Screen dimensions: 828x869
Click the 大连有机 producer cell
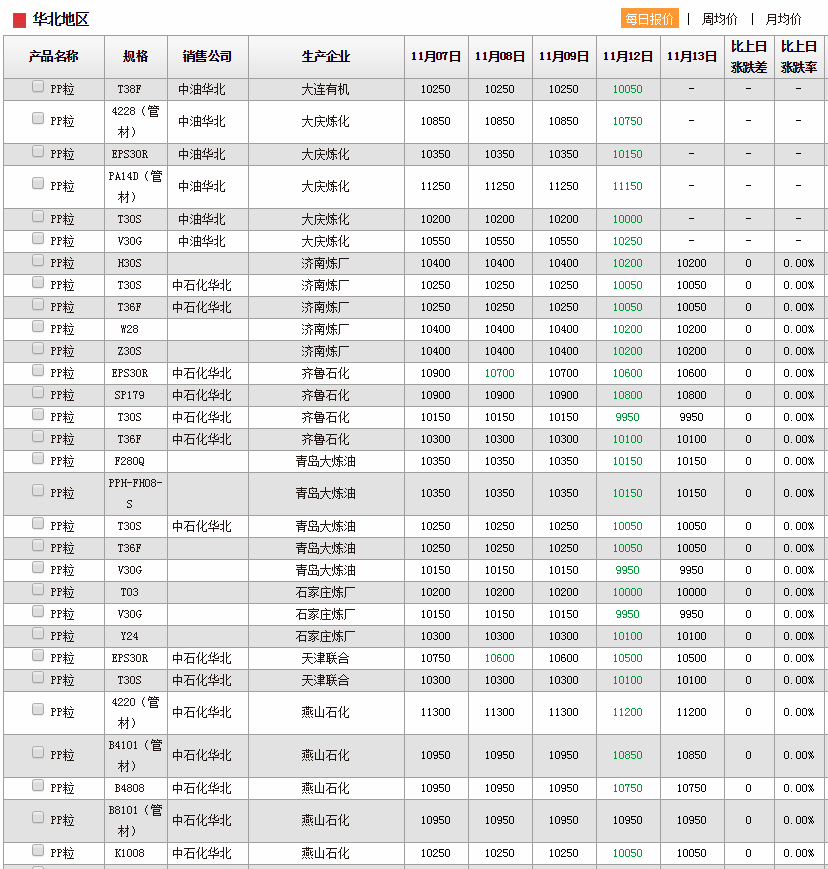[x=325, y=89]
